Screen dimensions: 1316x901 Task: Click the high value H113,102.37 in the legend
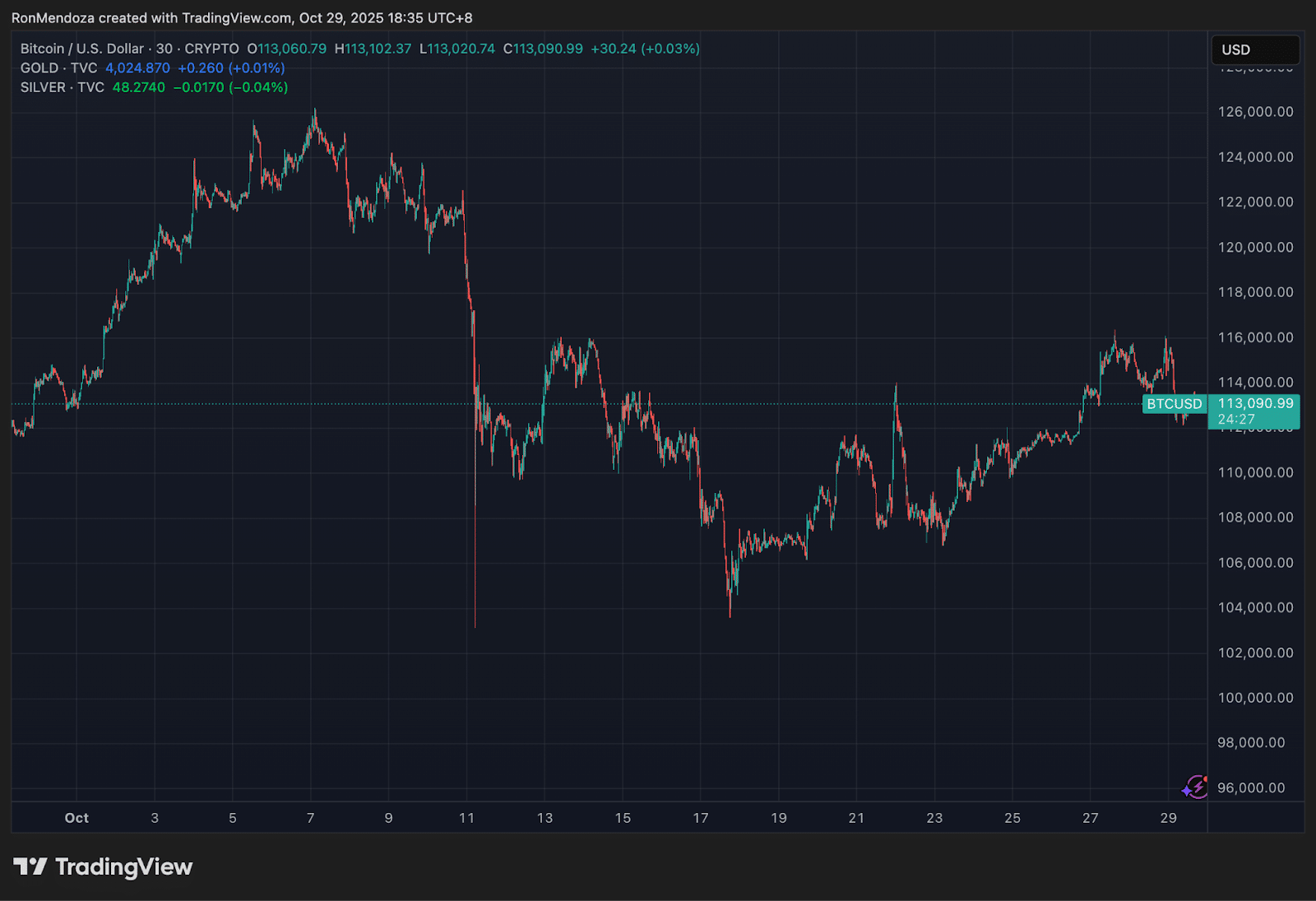coord(374,49)
